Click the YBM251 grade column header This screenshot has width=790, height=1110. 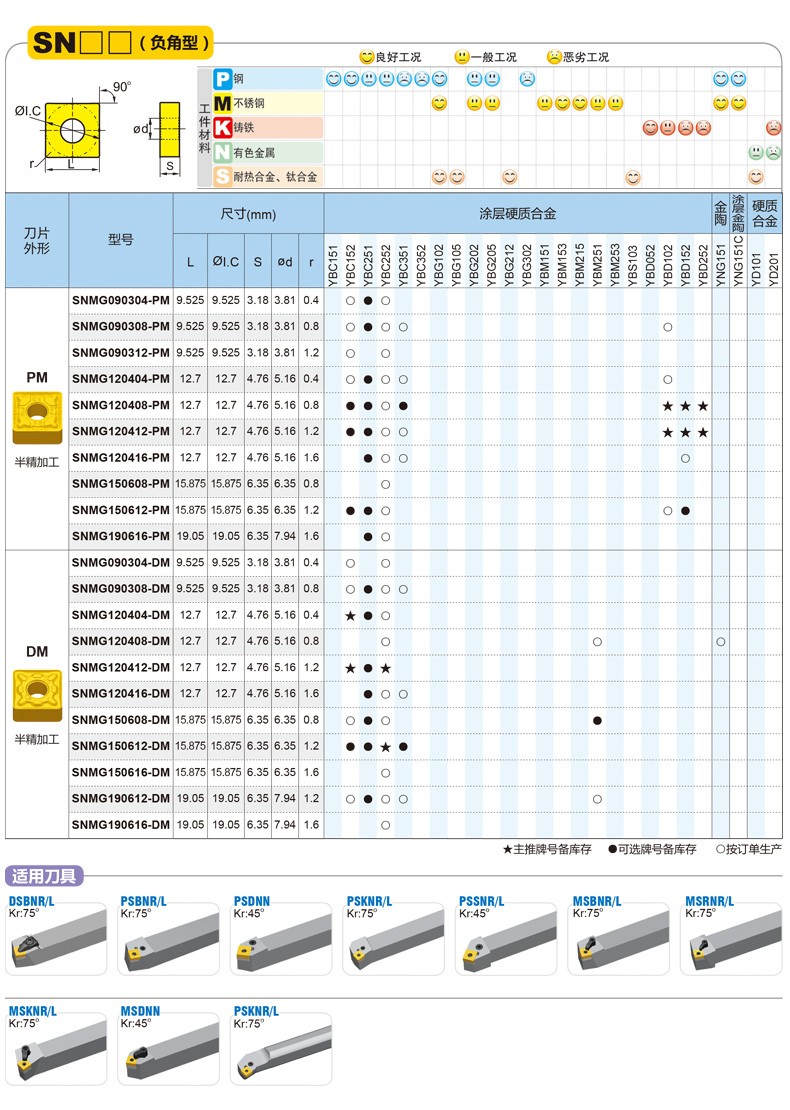click(597, 265)
